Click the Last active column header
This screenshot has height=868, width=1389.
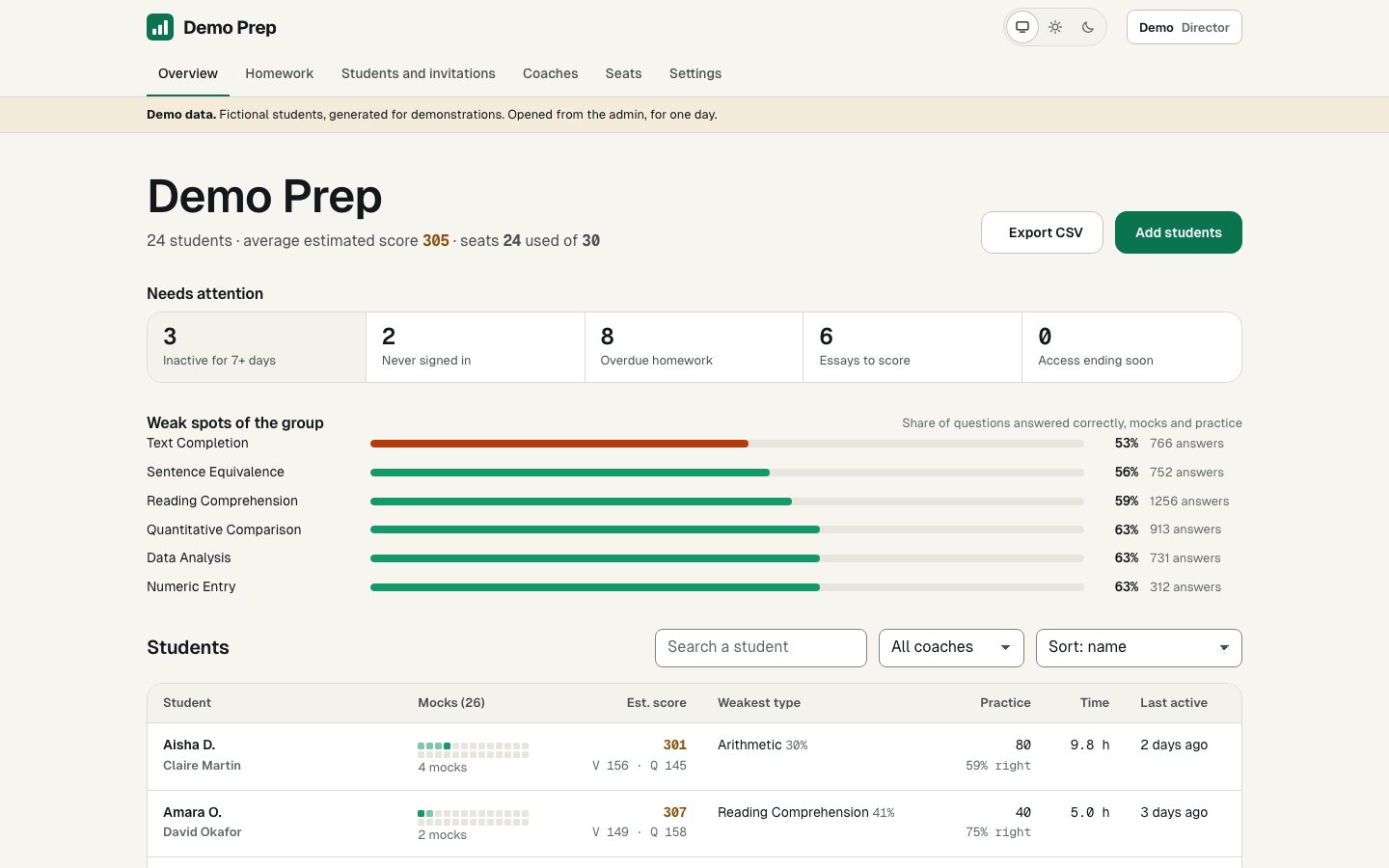coord(1174,703)
